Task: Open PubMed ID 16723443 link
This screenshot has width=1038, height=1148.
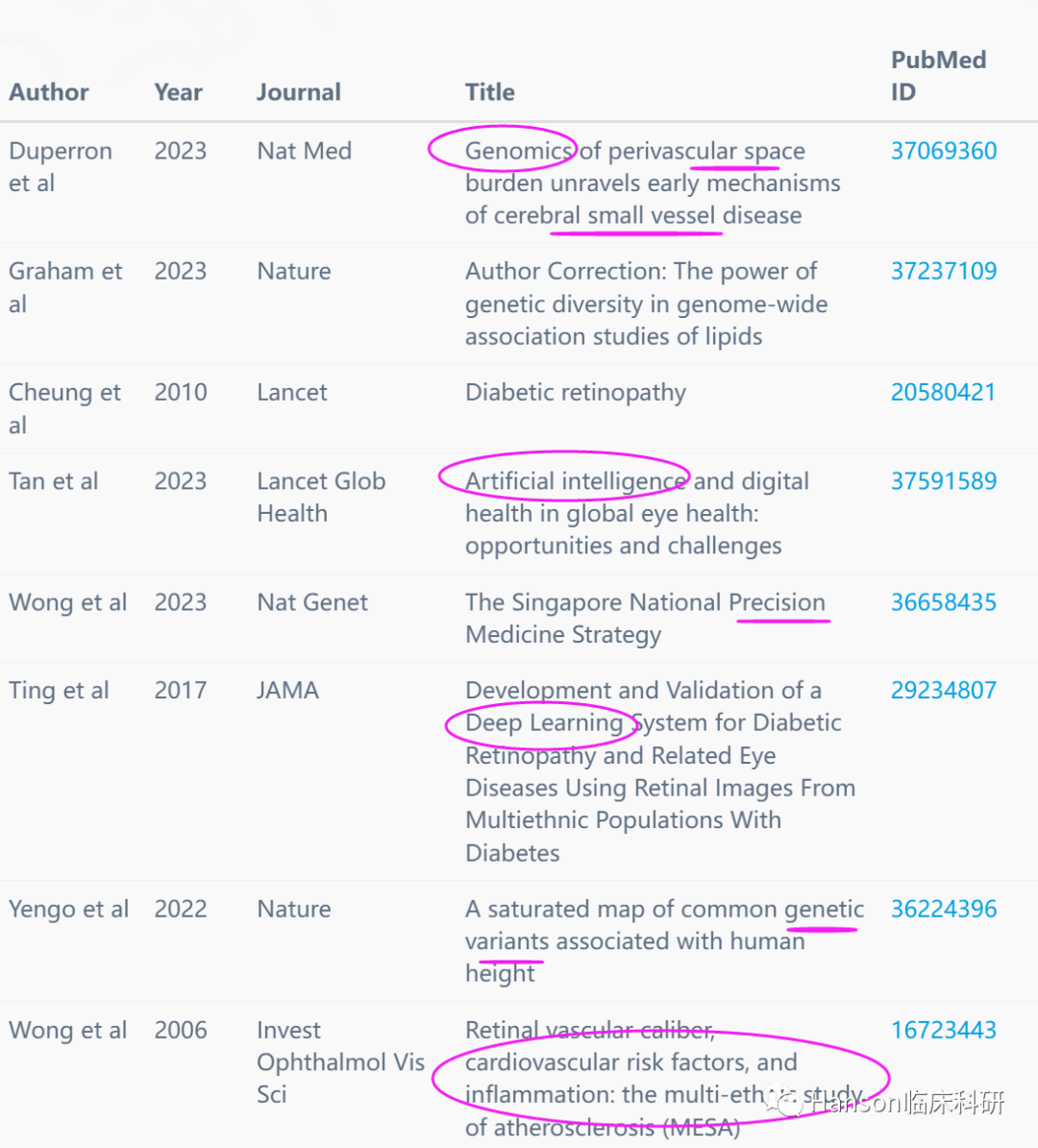Action: 944,1030
